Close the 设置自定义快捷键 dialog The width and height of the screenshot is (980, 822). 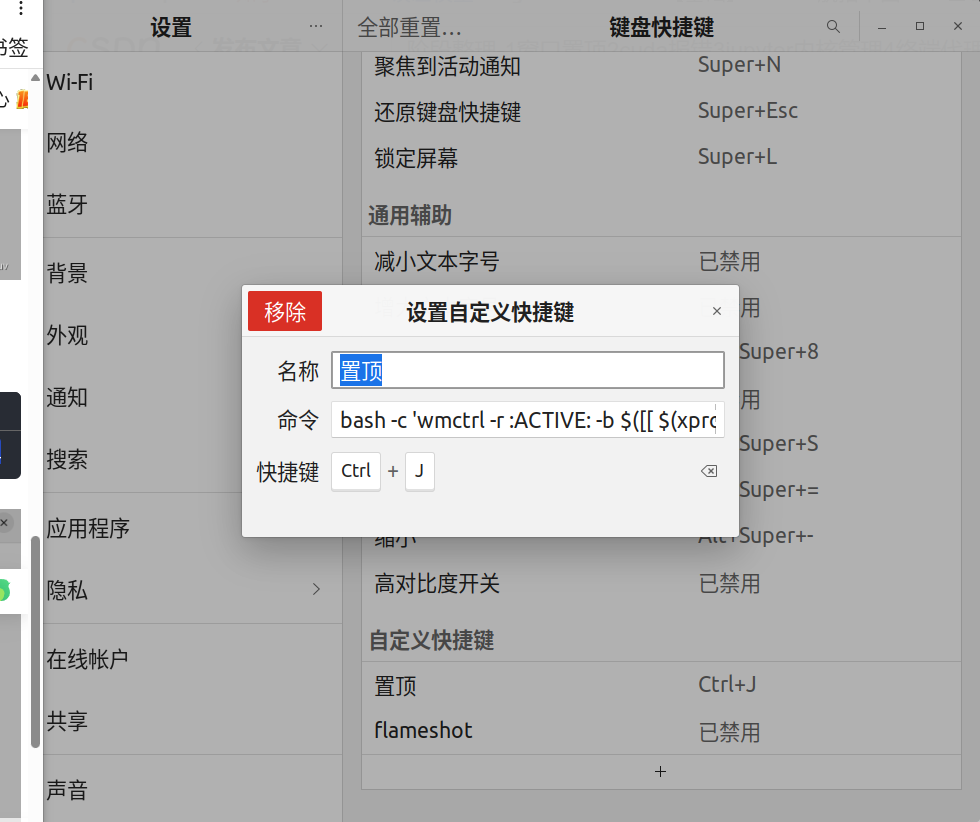pos(717,311)
